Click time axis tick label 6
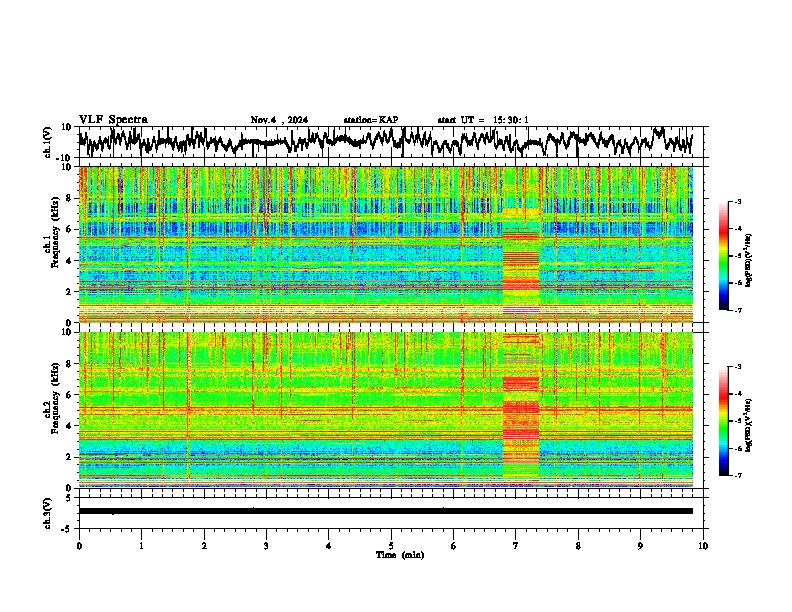Viewport: 792px width, 612px height. [454, 546]
